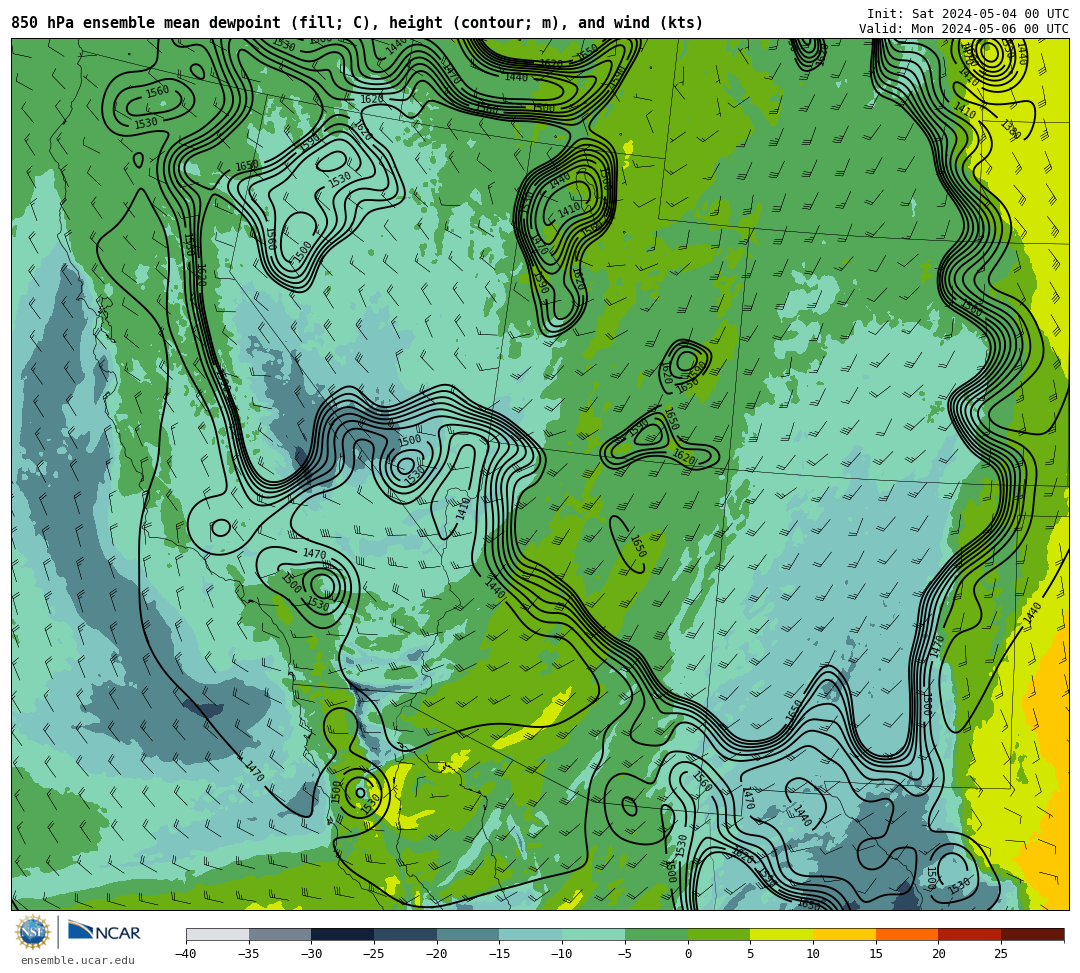Click the NCAR logo

(105, 932)
